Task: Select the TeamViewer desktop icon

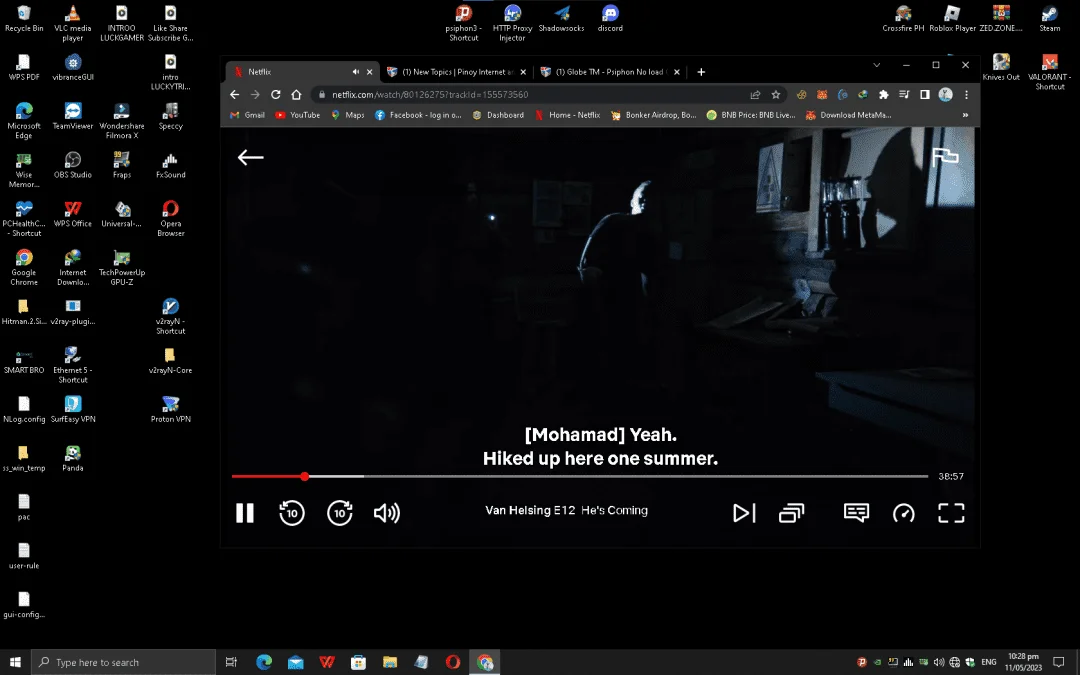Action: [x=72, y=116]
